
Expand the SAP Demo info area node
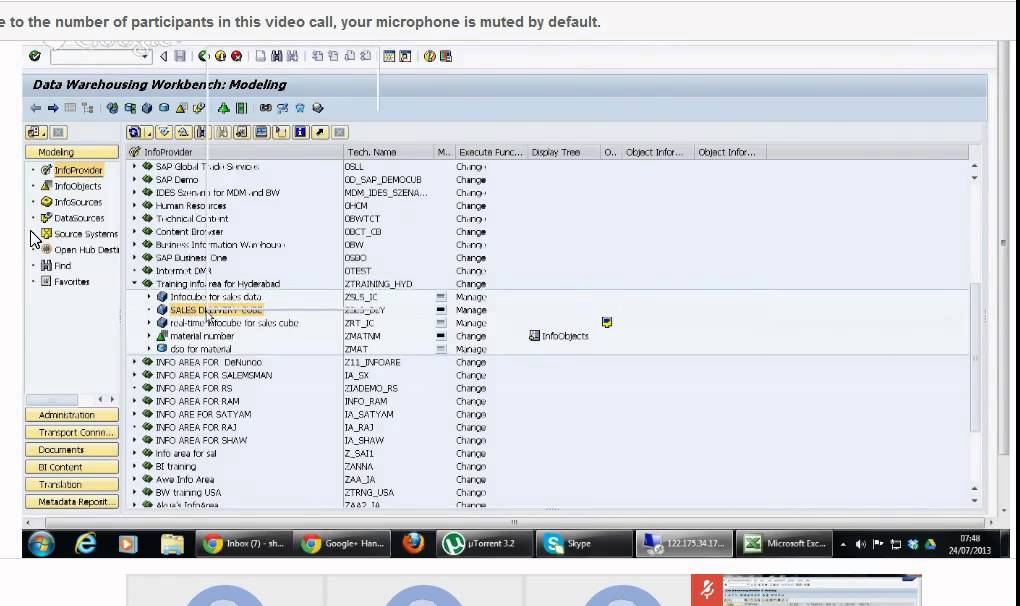pyautogui.click(x=135, y=179)
